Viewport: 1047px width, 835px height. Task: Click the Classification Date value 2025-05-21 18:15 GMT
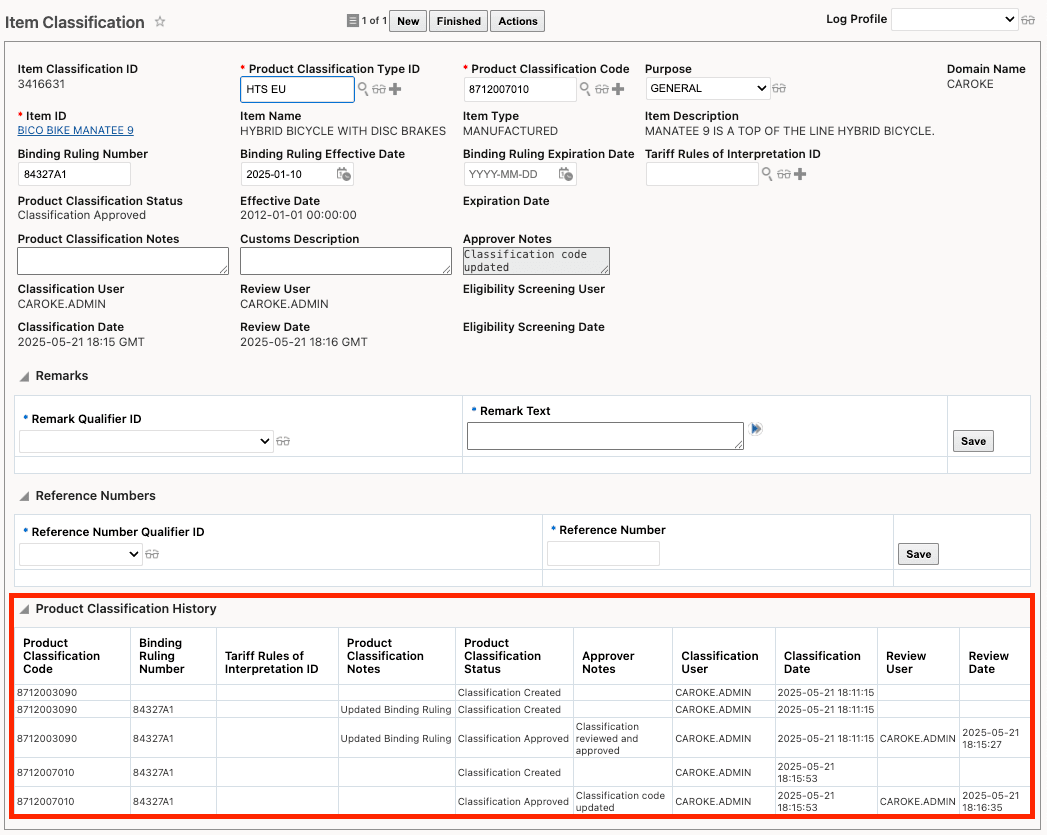[x=81, y=342]
